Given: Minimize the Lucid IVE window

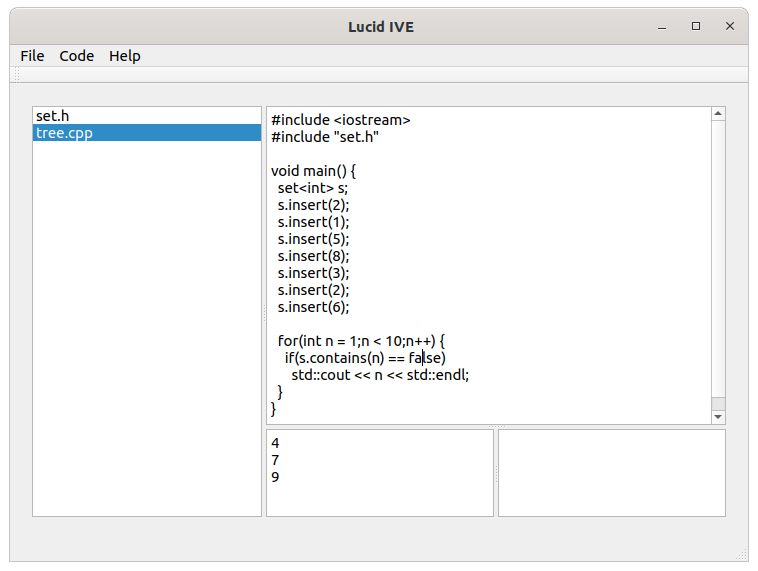Looking at the screenshot, I should tap(662, 27).
